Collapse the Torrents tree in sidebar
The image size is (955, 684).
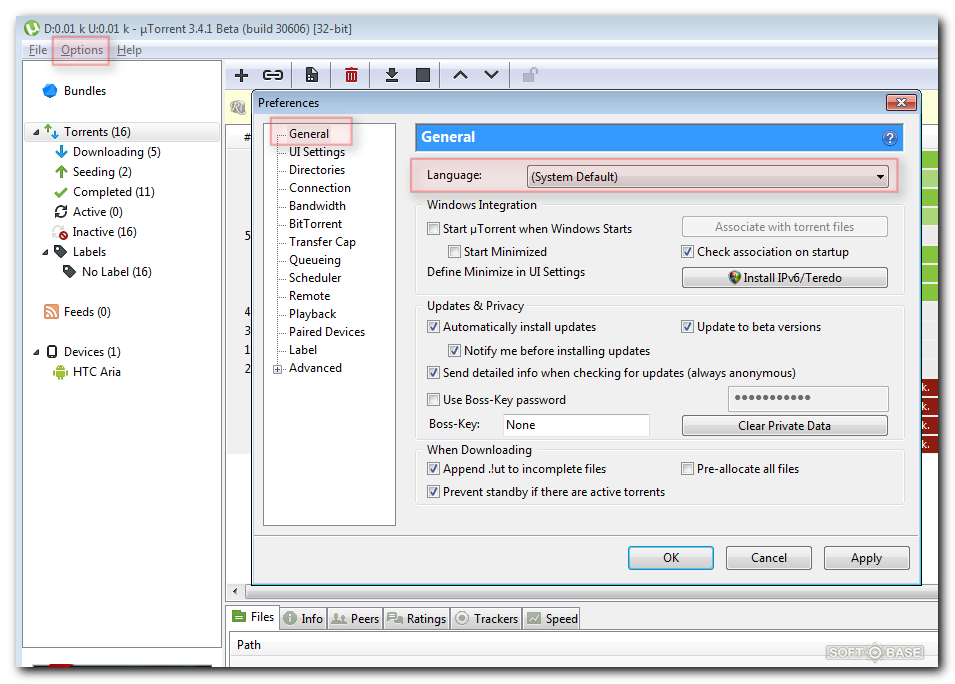[x=36, y=132]
